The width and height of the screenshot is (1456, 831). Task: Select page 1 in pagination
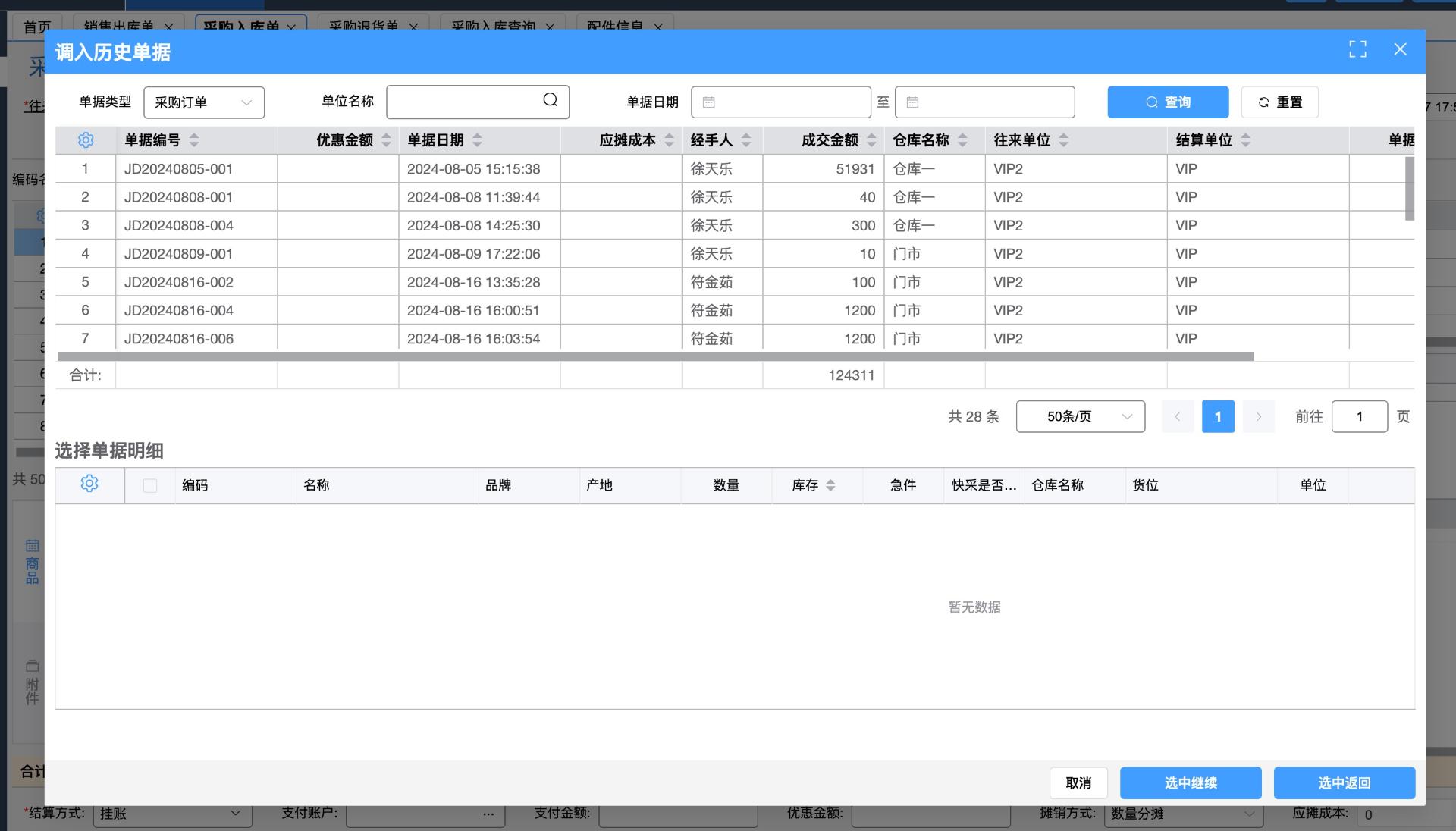click(1218, 416)
